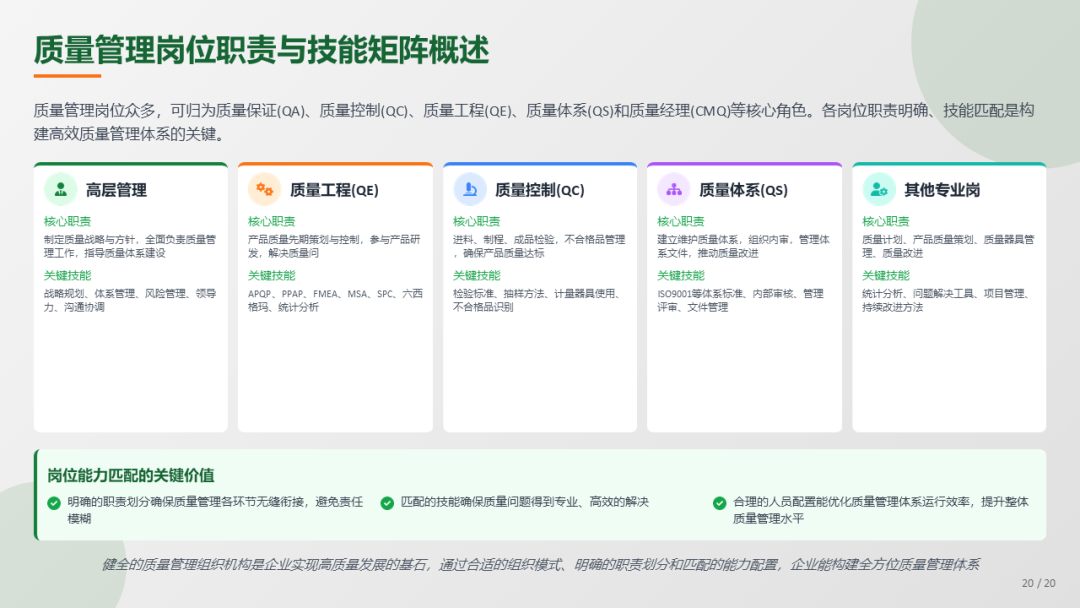Select the 质量体系(QS) card title
The image size is (1080, 608).
click(x=743, y=190)
